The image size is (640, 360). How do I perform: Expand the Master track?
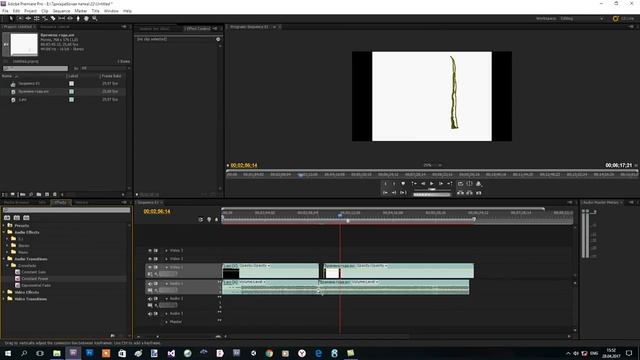coord(166,322)
